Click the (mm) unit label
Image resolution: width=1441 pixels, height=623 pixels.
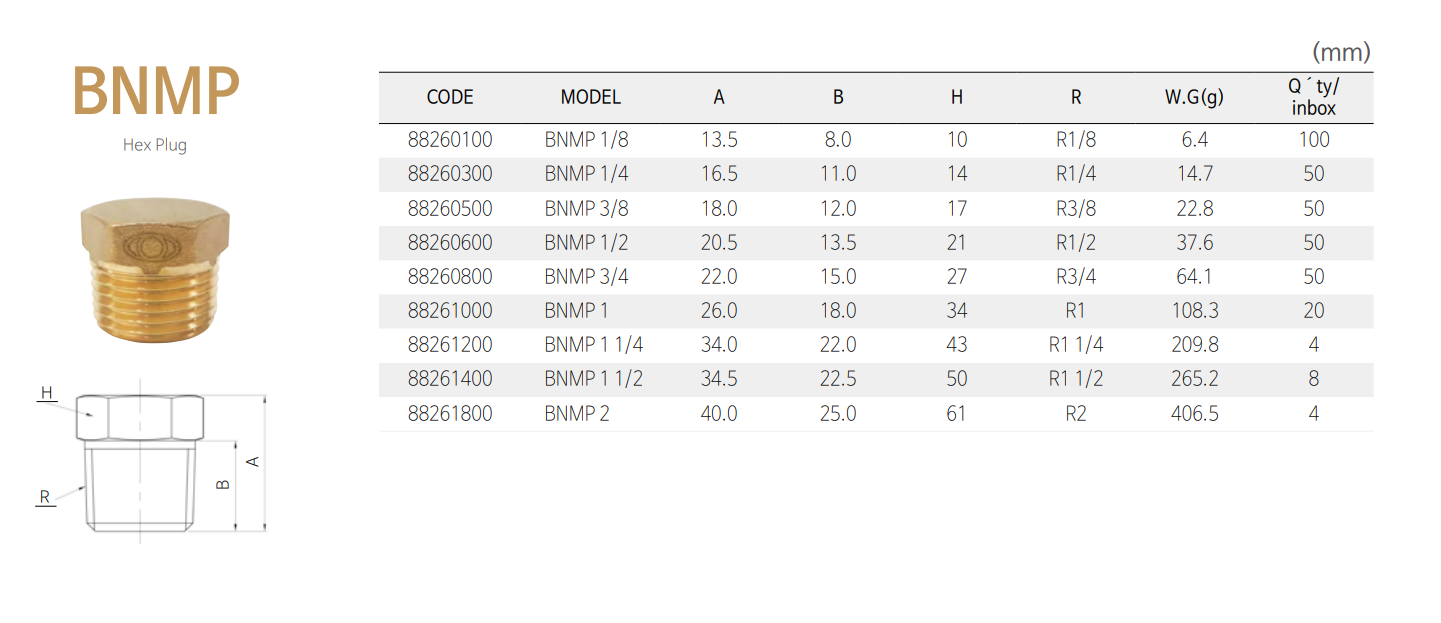(x=1341, y=52)
